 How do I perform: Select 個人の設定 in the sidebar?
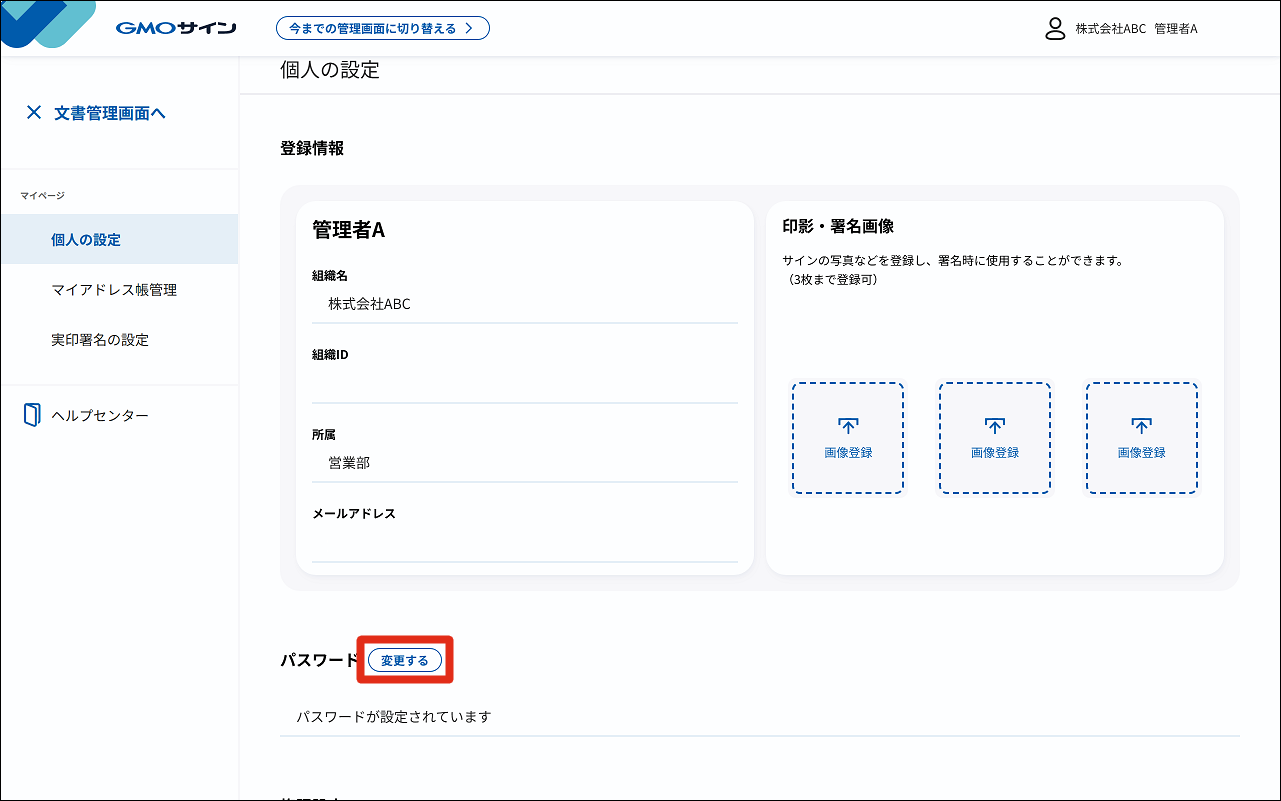86,240
